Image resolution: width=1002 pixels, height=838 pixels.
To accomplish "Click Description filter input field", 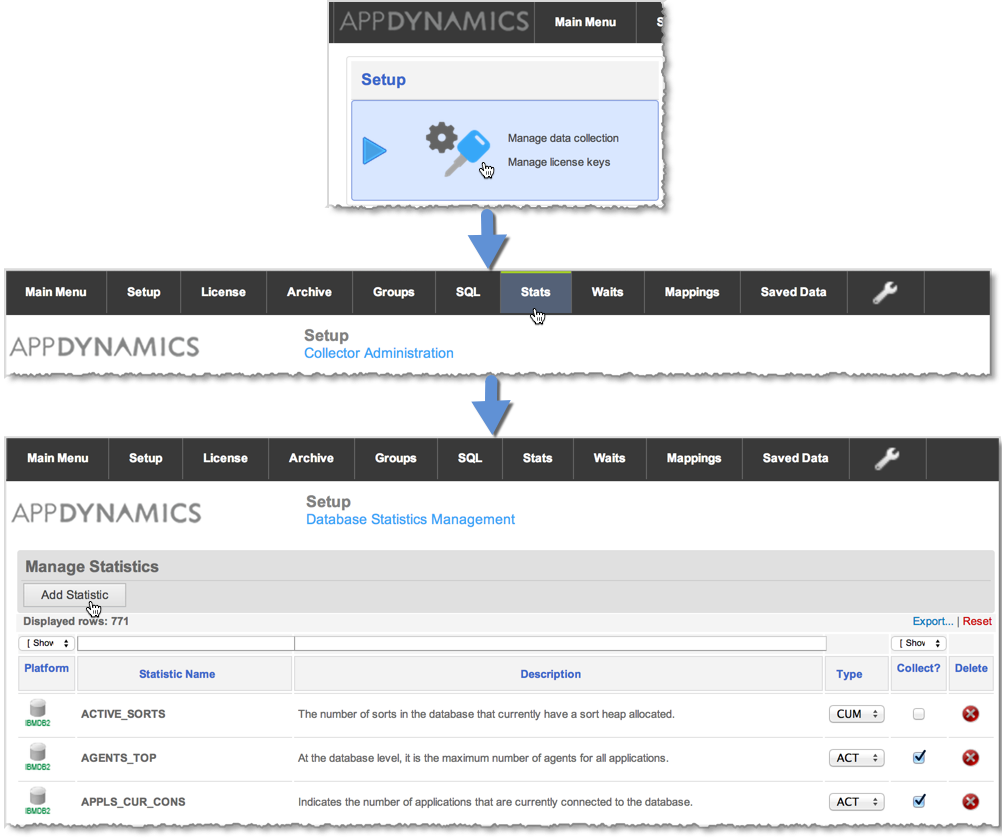I will click(560, 643).
